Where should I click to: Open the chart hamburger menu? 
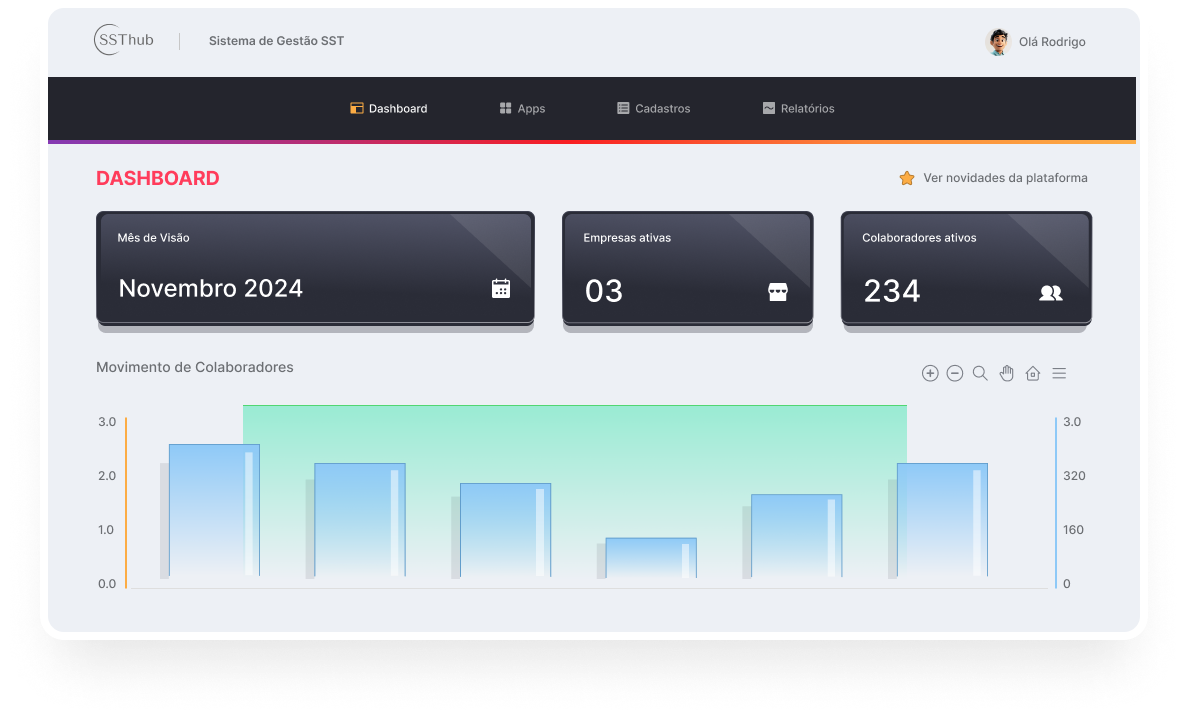point(1059,373)
